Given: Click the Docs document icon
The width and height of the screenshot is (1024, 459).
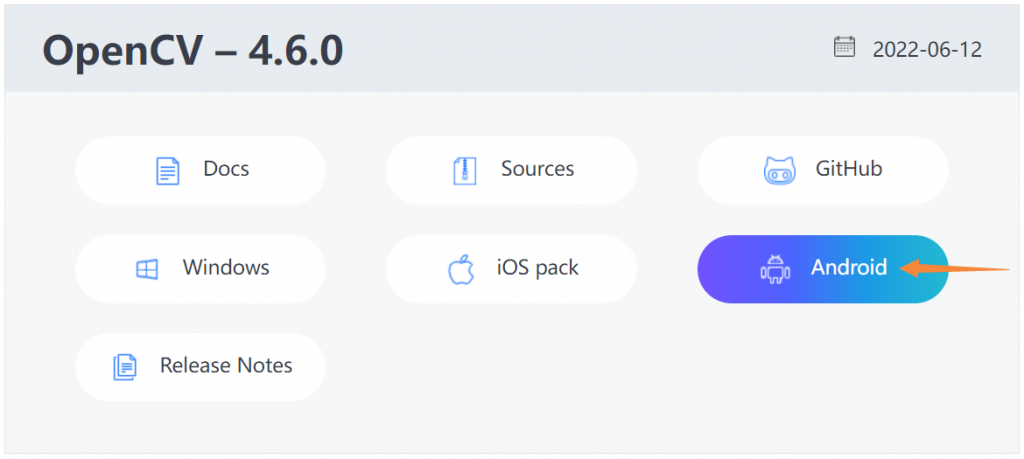Looking at the screenshot, I should click(x=168, y=170).
